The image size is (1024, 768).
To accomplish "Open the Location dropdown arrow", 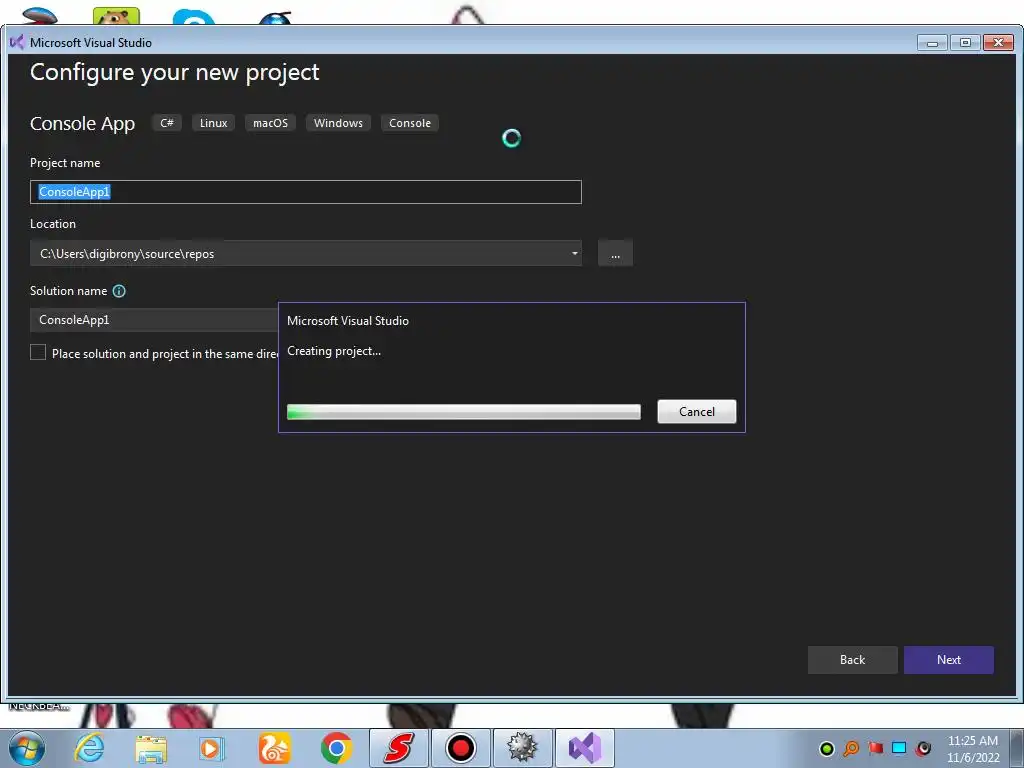I will tap(574, 253).
